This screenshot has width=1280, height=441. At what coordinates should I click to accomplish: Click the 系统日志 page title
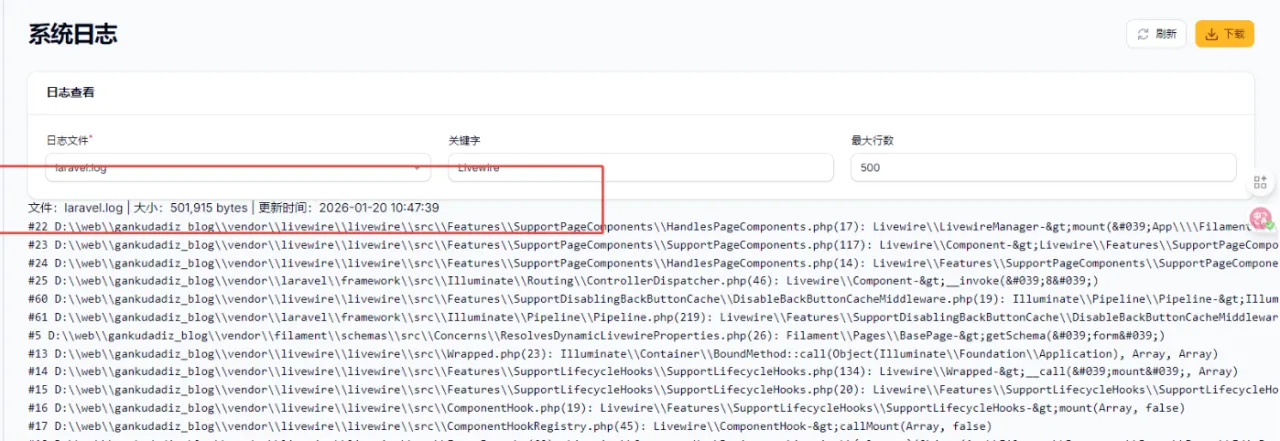click(73, 34)
